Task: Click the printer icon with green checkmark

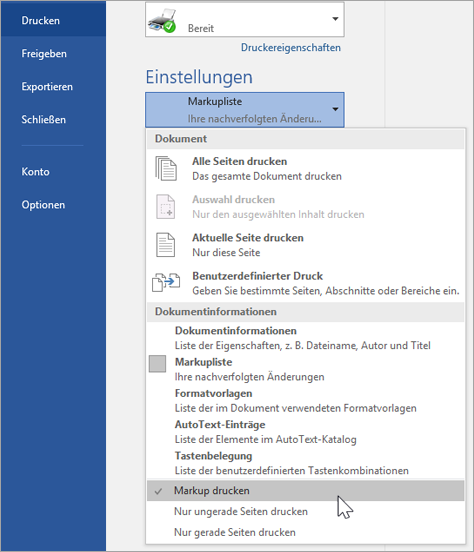Action: click(162, 21)
